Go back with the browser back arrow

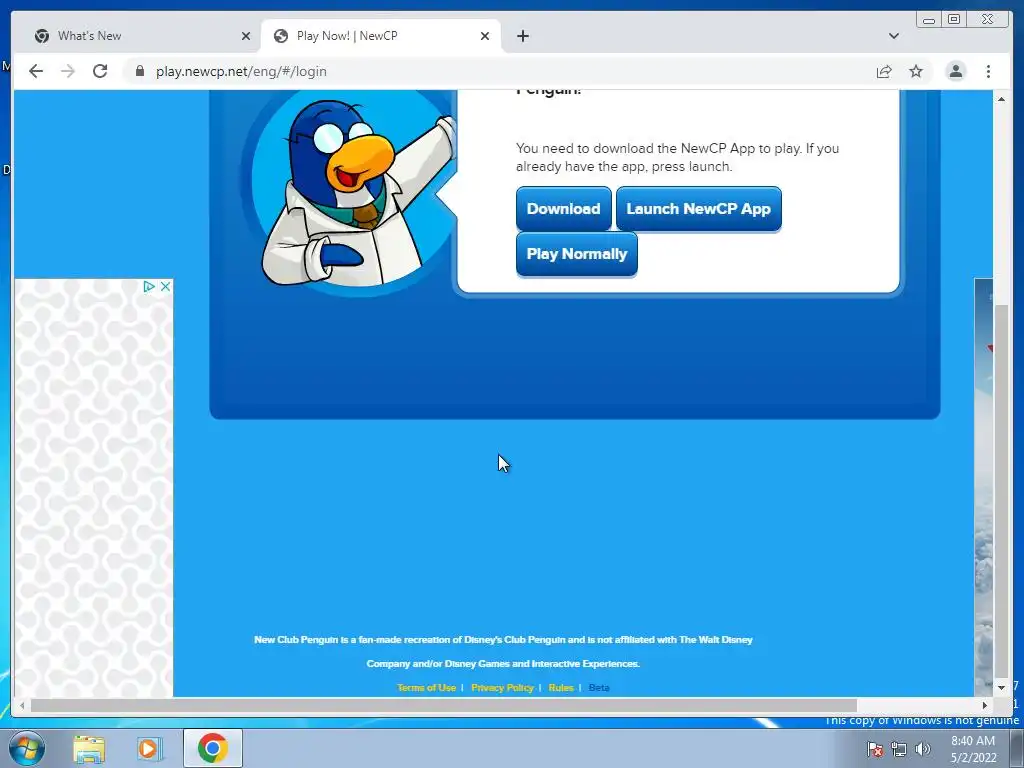click(x=36, y=71)
